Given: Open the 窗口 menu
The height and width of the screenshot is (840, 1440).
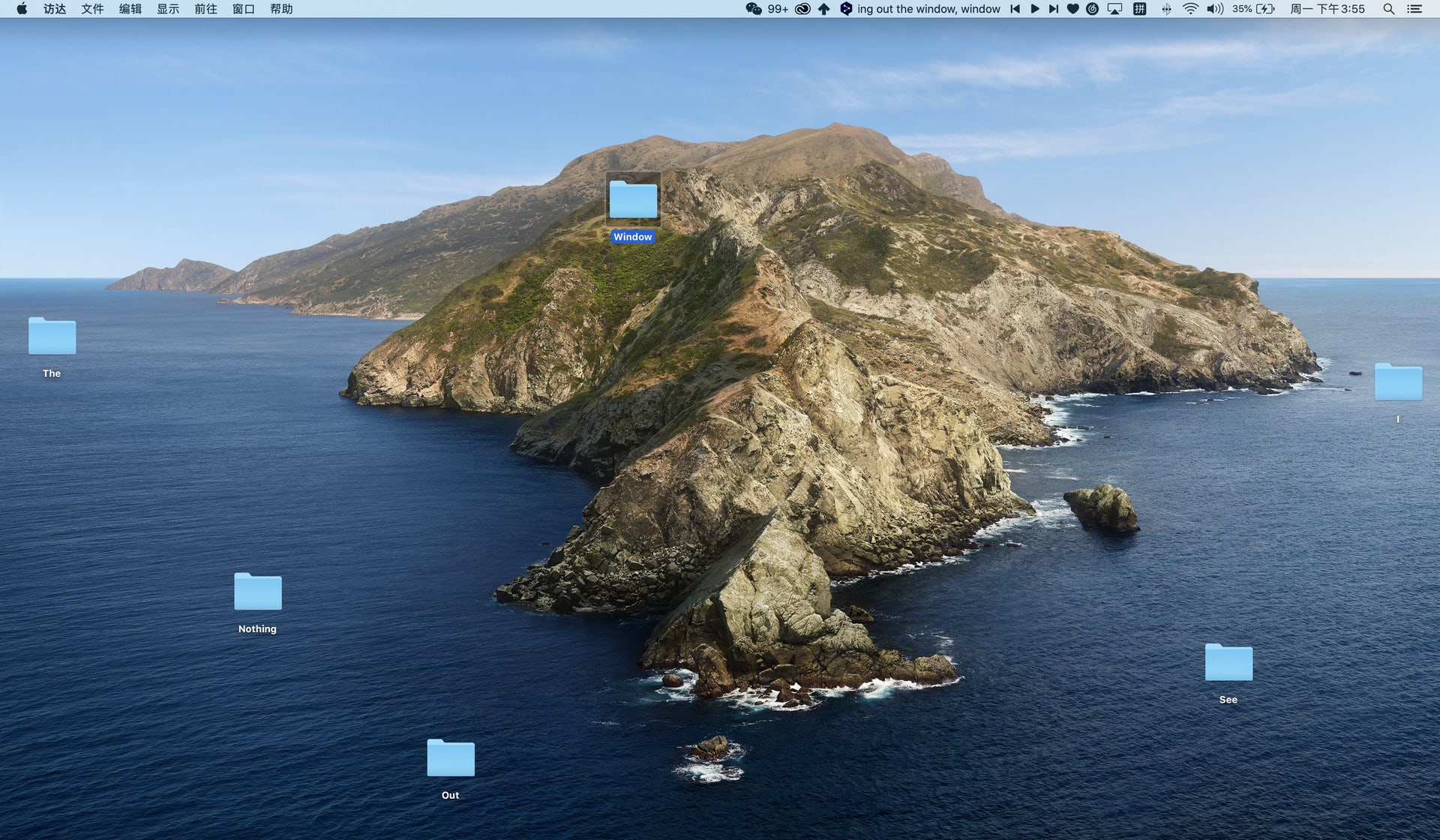Looking at the screenshot, I should point(244,9).
